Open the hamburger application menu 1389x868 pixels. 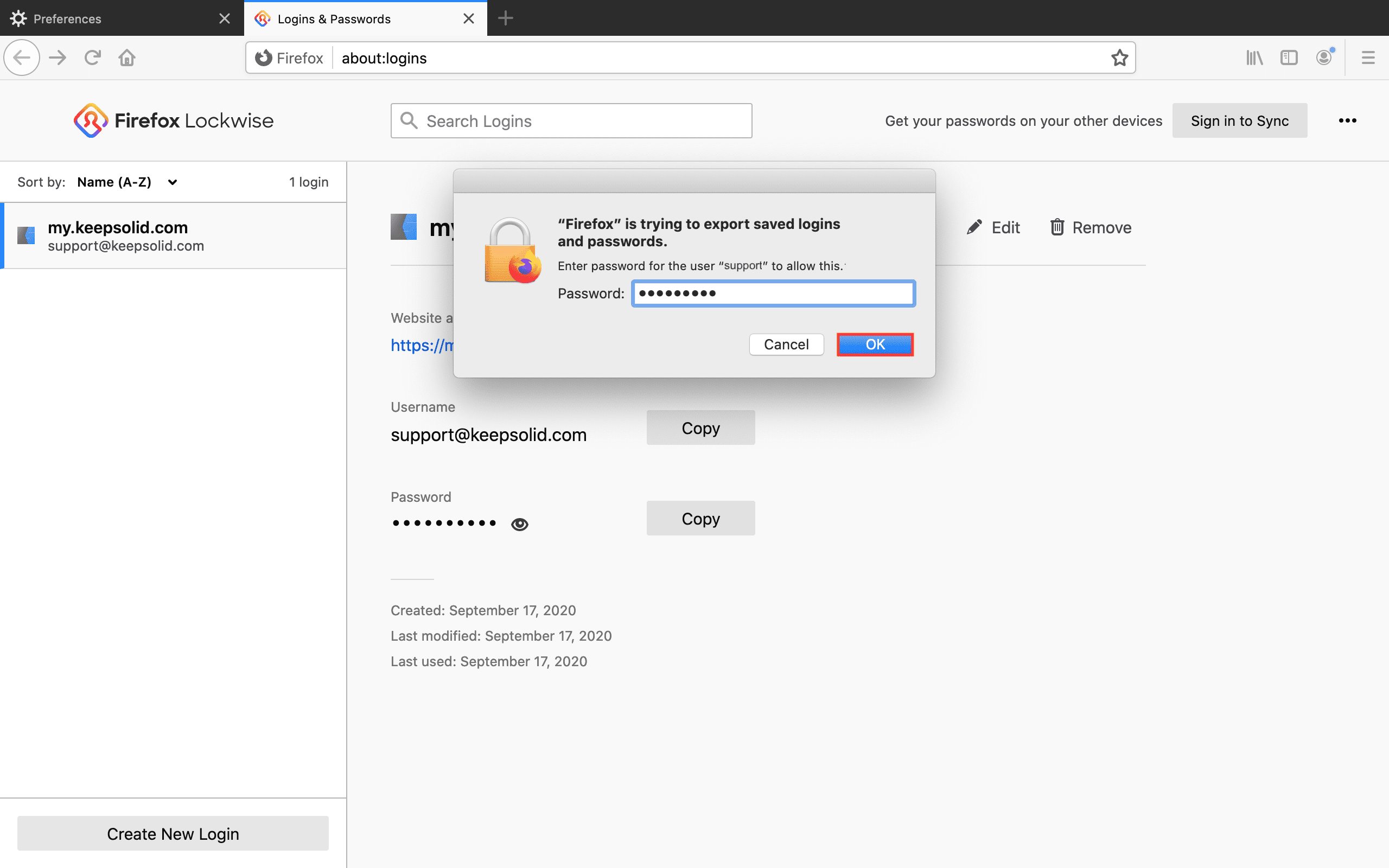[x=1368, y=58]
